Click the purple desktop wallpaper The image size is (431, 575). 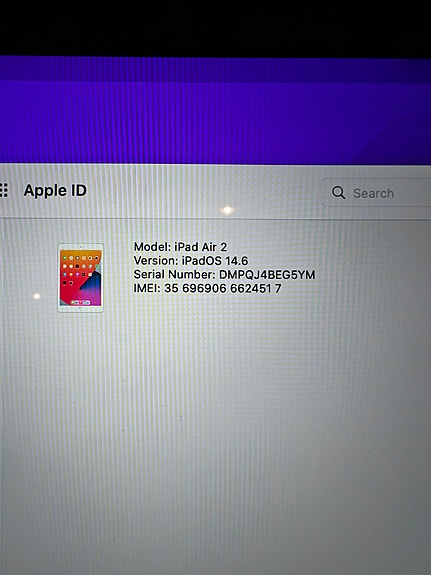(215, 110)
